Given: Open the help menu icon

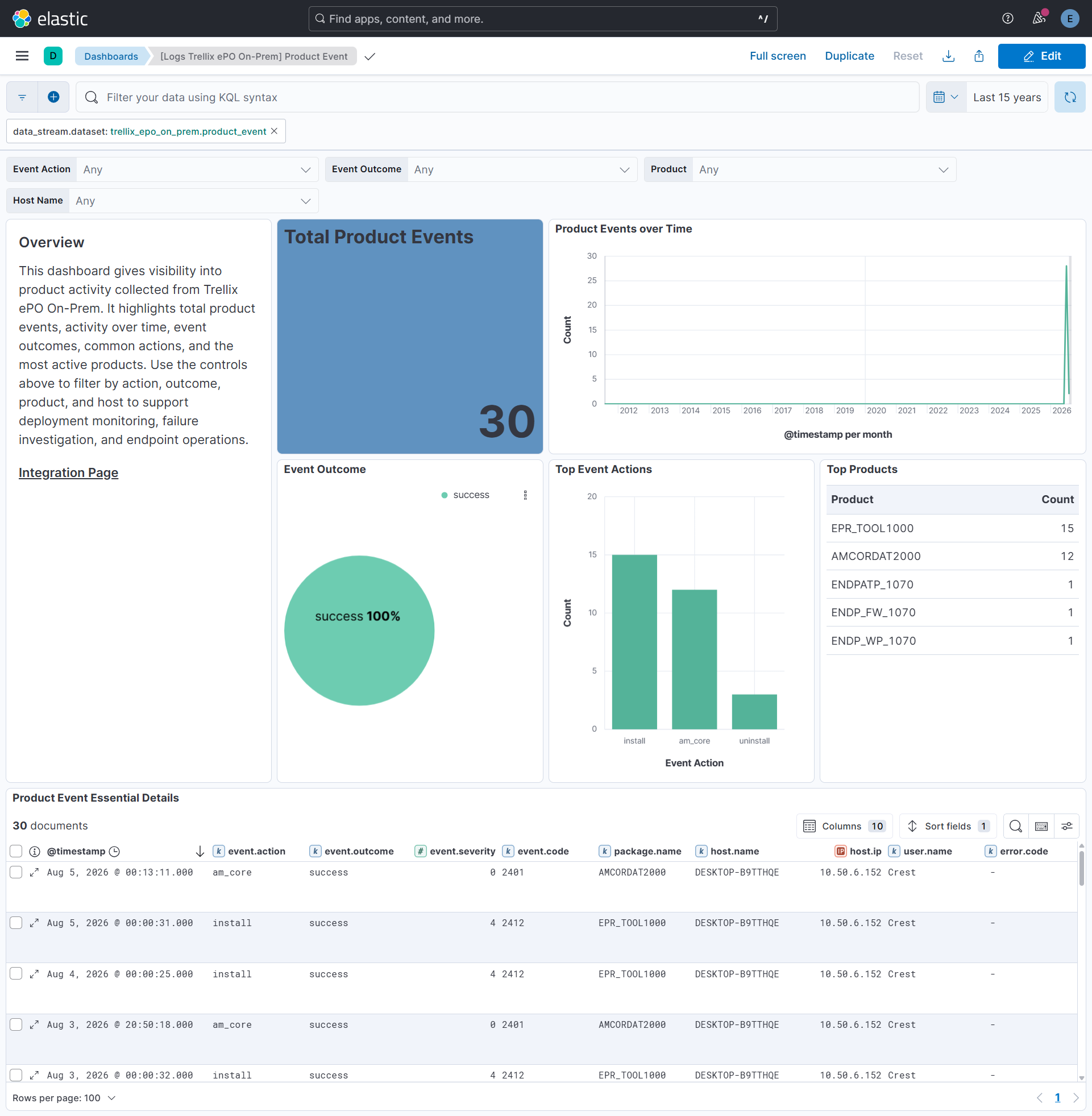Looking at the screenshot, I should click(1007, 18).
